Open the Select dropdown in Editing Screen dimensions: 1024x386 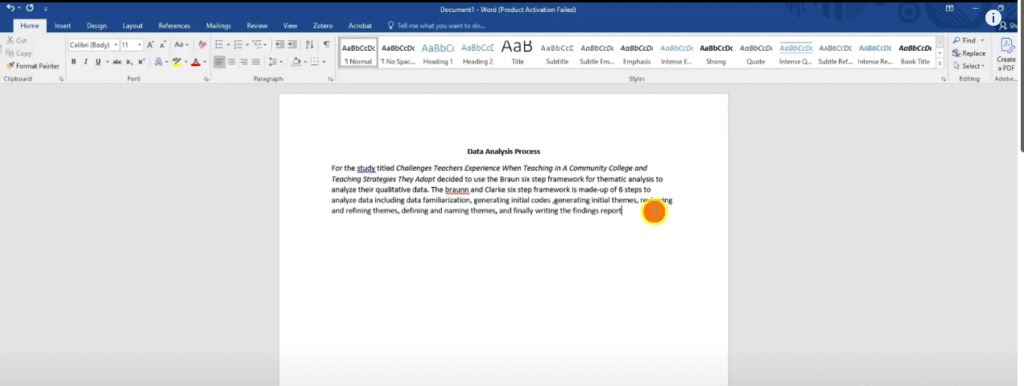point(969,66)
